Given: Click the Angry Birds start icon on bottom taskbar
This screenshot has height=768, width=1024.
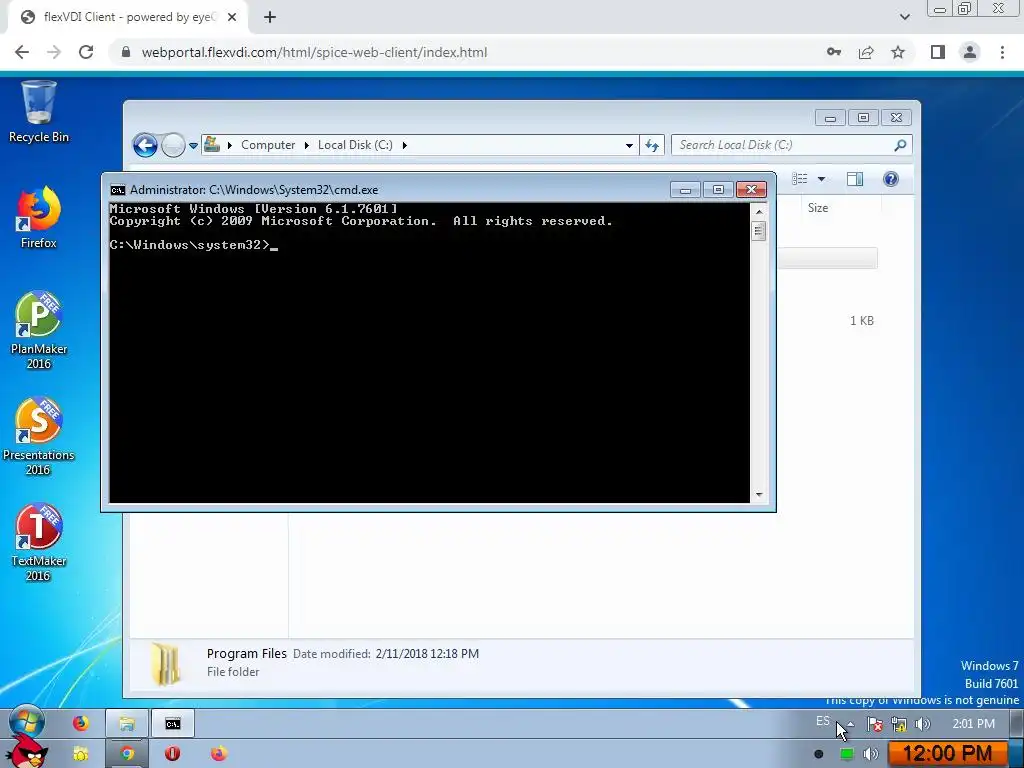Looking at the screenshot, I should [26, 751].
